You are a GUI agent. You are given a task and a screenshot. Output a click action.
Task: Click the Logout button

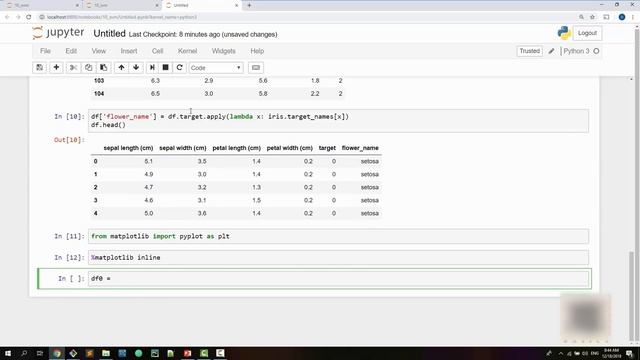tap(587, 33)
